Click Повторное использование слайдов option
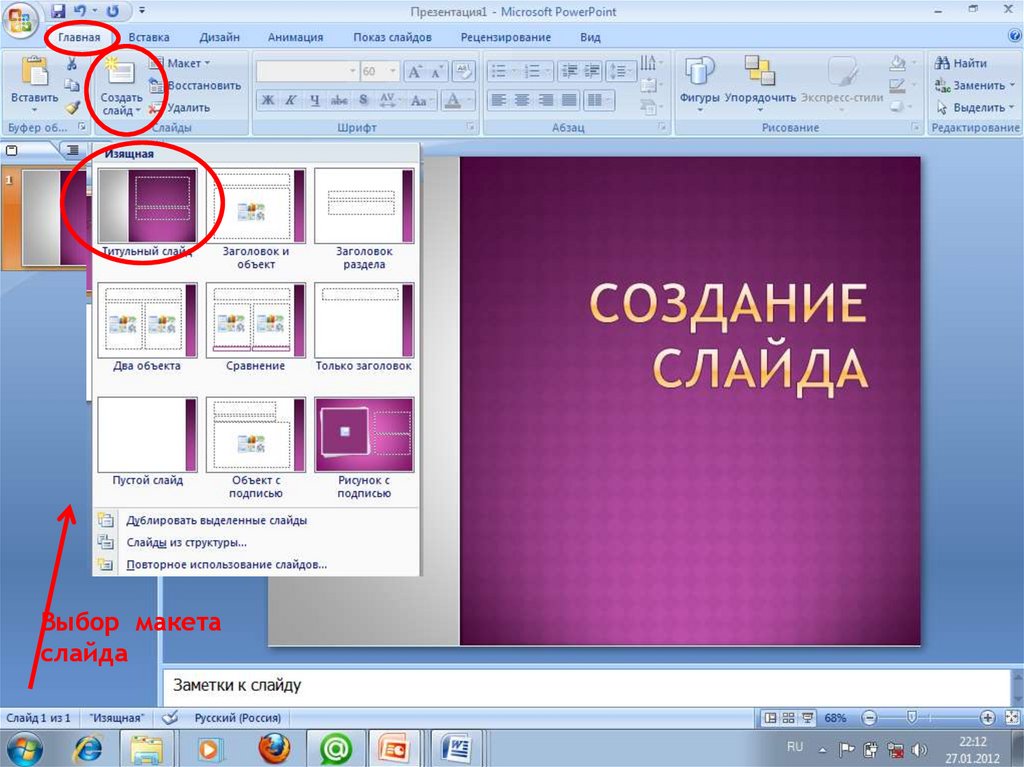The image size is (1024, 767). point(226,564)
